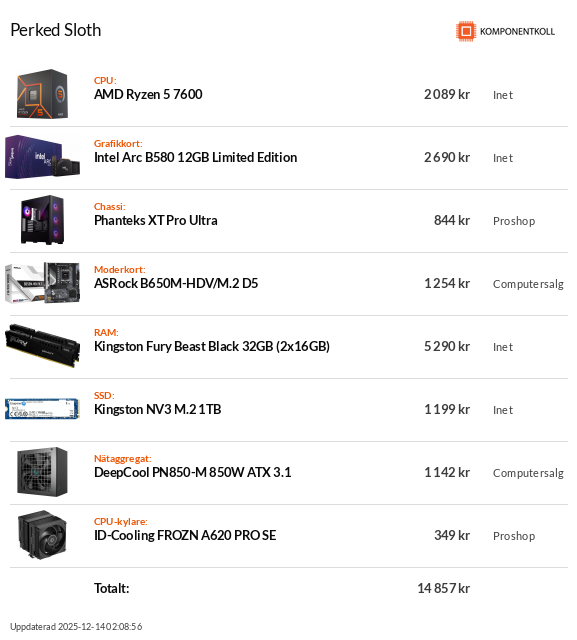Viewport: 577px width, 640px height.
Task: Open the AMD Ryzen 5 7600 link
Action: [148, 94]
